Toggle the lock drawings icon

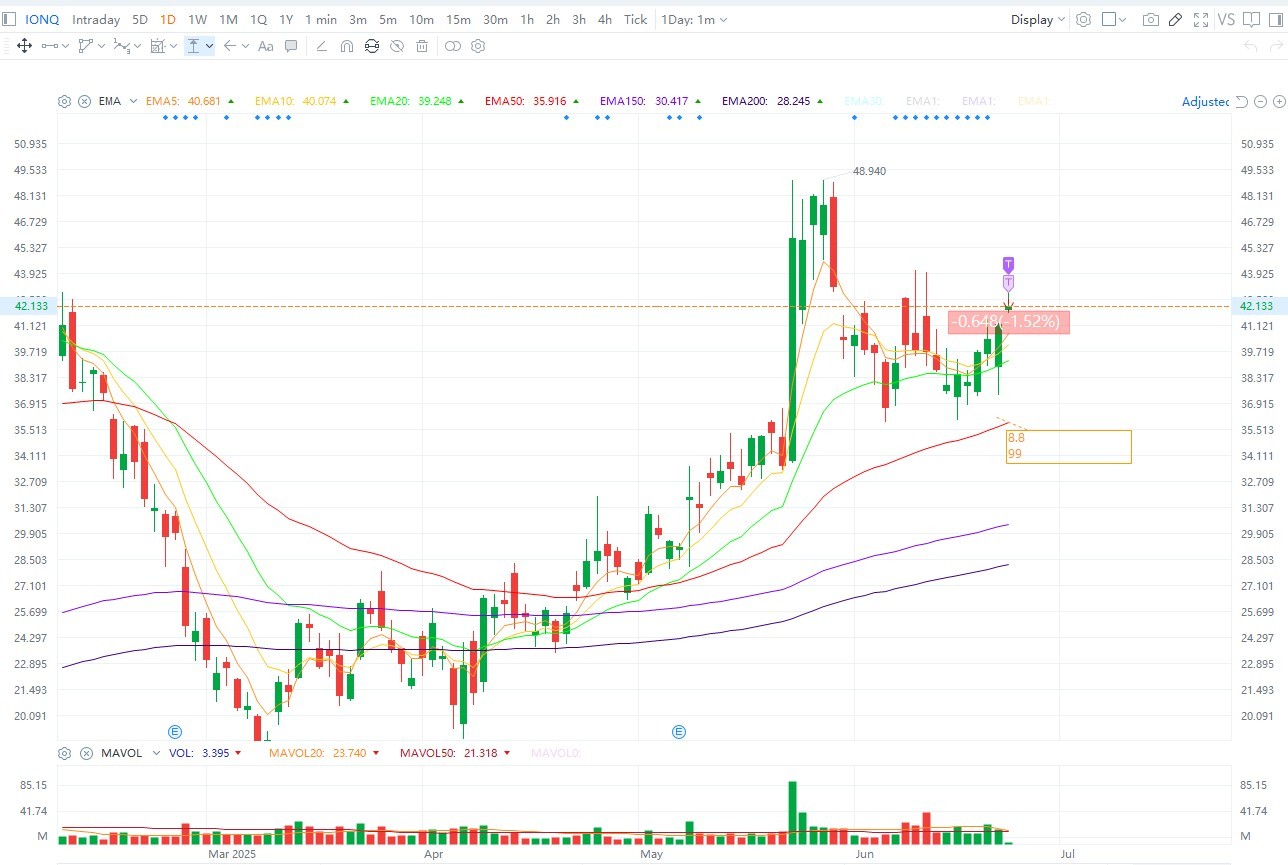click(372, 46)
